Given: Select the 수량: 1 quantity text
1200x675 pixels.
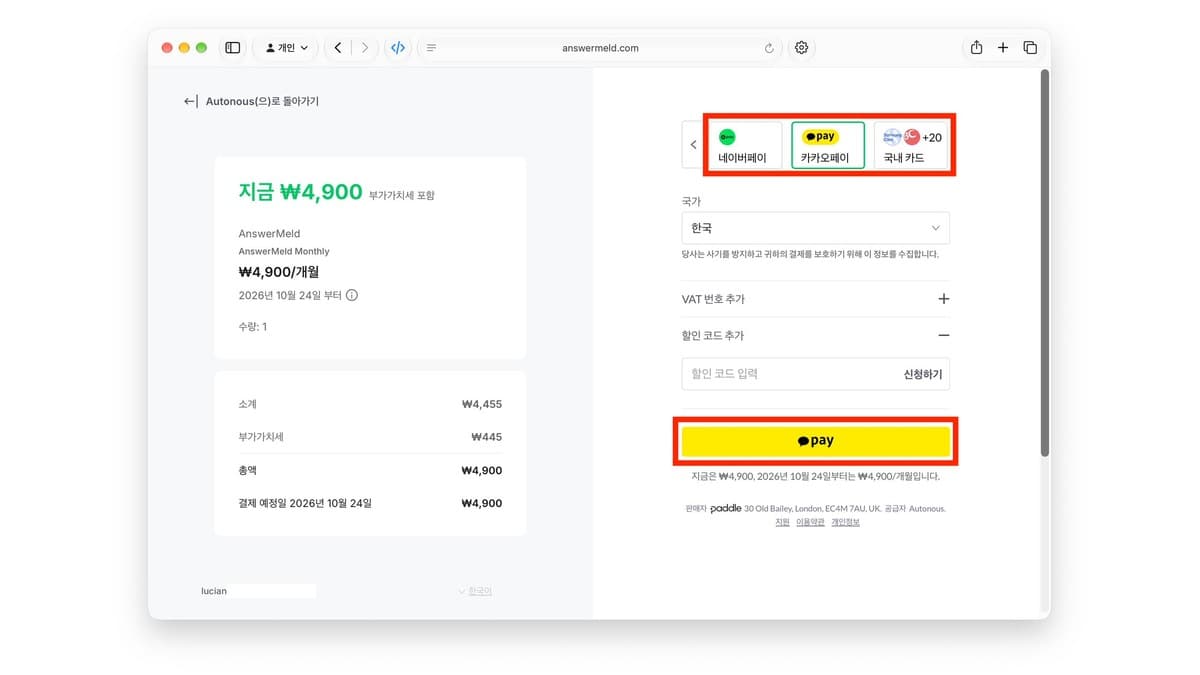Looking at the screenshot, I should (x=253, y=327).
